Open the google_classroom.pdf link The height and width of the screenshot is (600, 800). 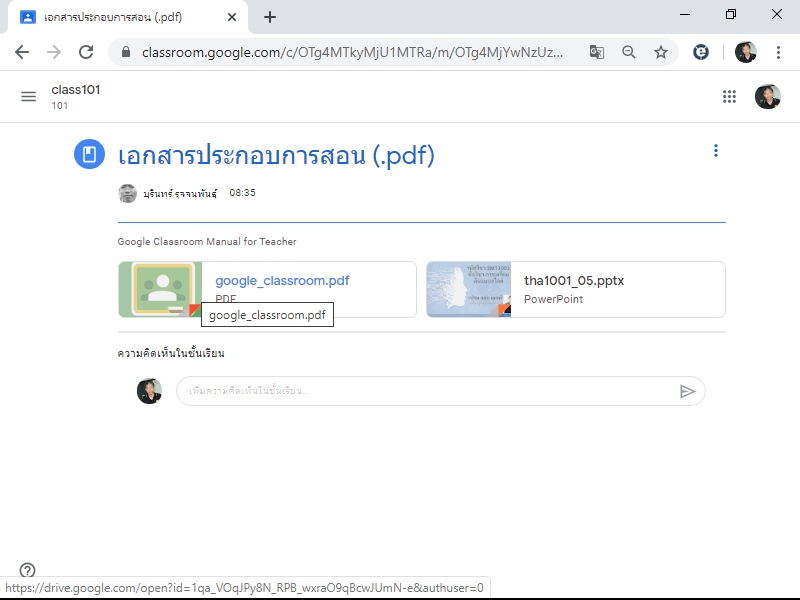pyautogui.click(x=282, y=281)
